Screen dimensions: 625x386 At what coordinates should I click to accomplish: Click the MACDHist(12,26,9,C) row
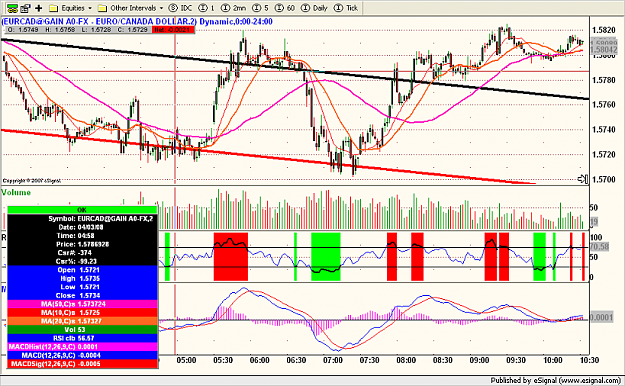tap(82, 347)
